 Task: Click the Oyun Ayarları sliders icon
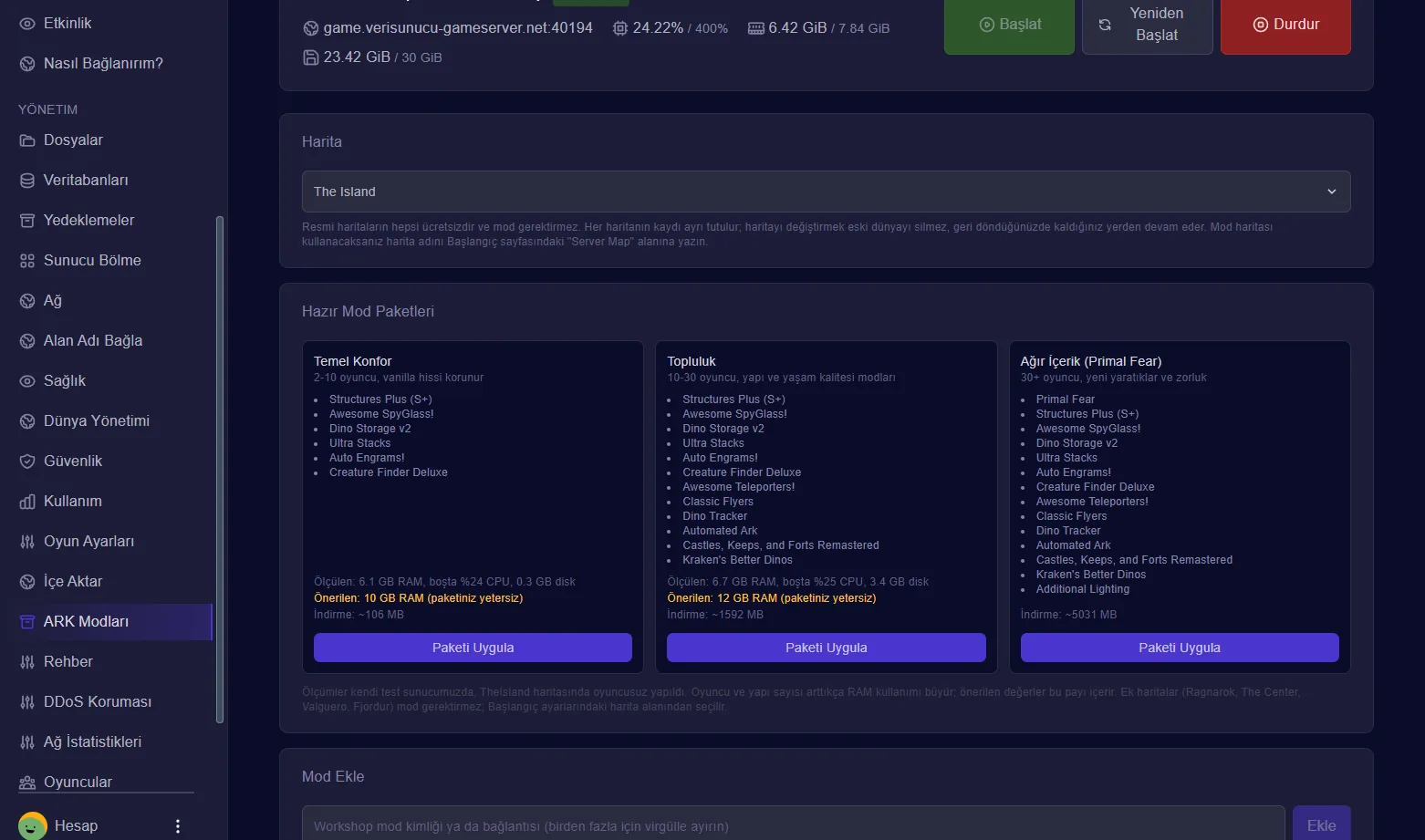click(27, 542)
